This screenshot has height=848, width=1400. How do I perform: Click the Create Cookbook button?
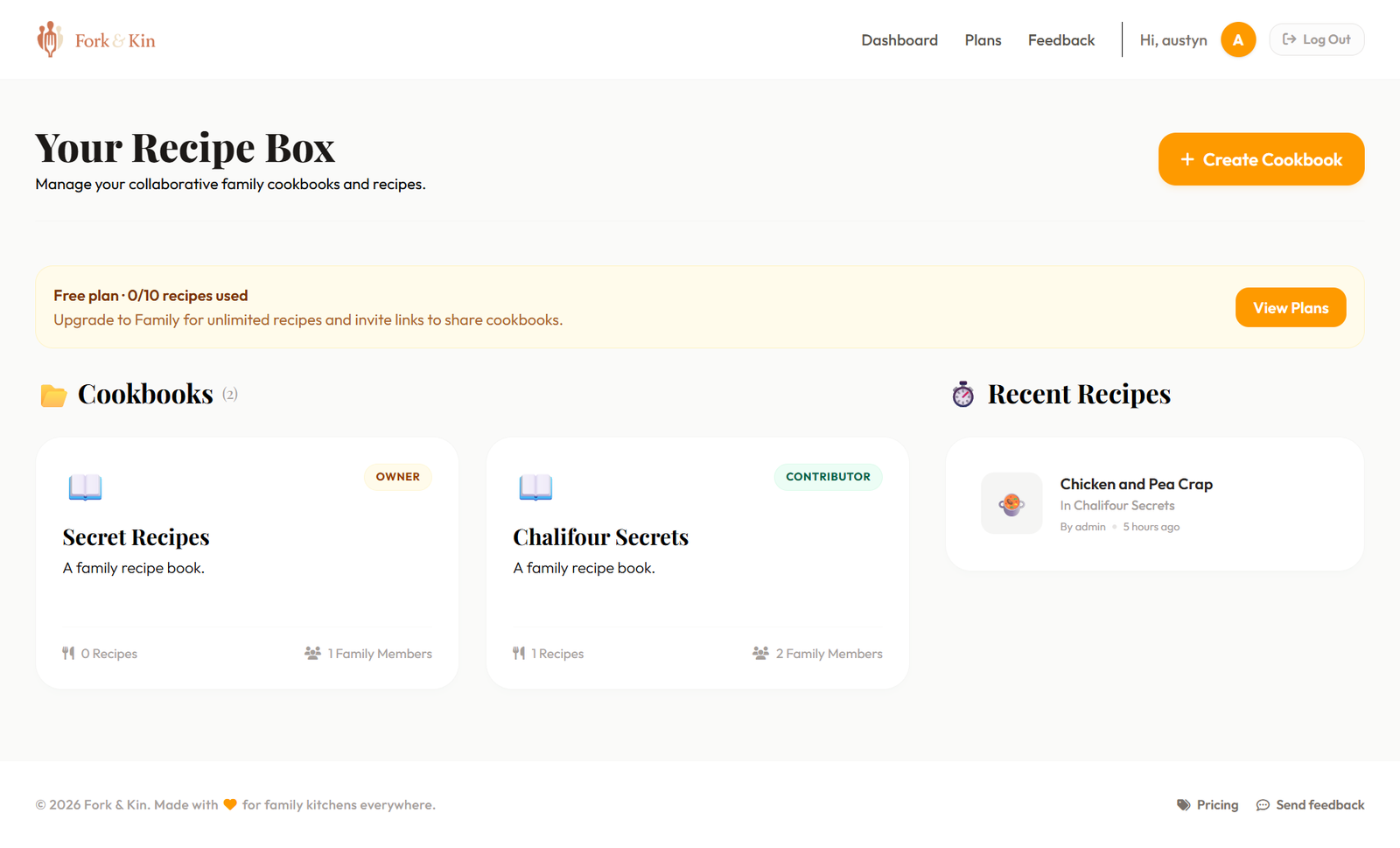[x=1261, y=159]
